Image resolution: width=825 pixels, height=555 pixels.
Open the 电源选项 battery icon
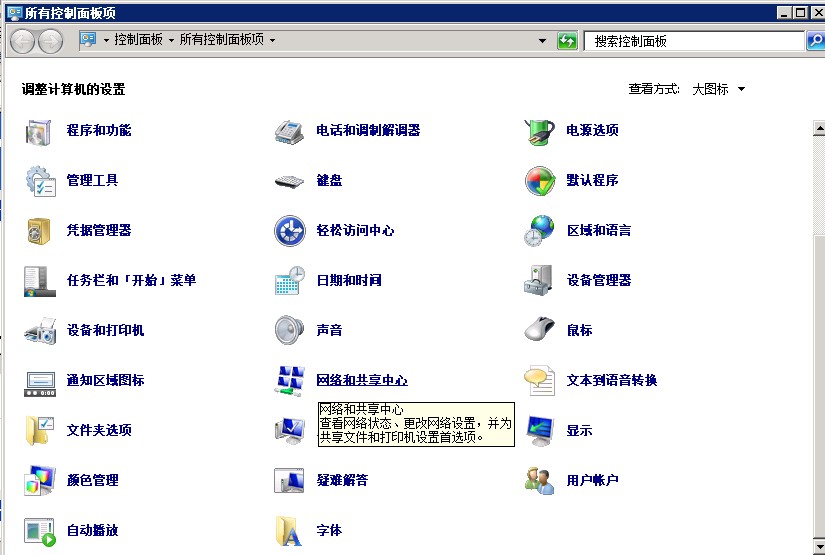[539, 131]
